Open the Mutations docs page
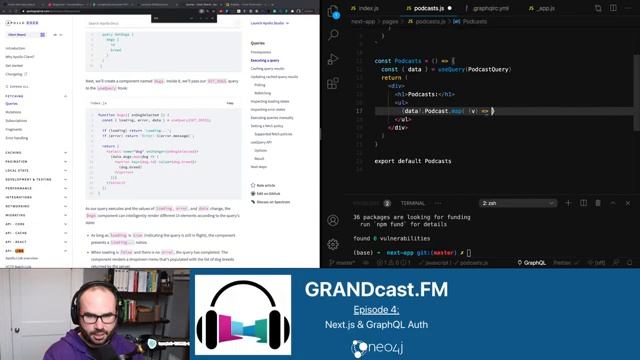The width and height of the screenshot is (640, 360). click(13, 112)
